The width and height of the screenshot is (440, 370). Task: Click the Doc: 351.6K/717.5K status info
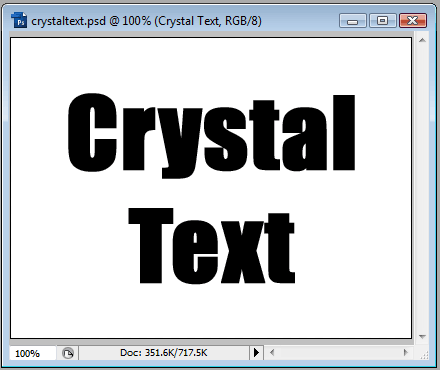coord(164,353)
